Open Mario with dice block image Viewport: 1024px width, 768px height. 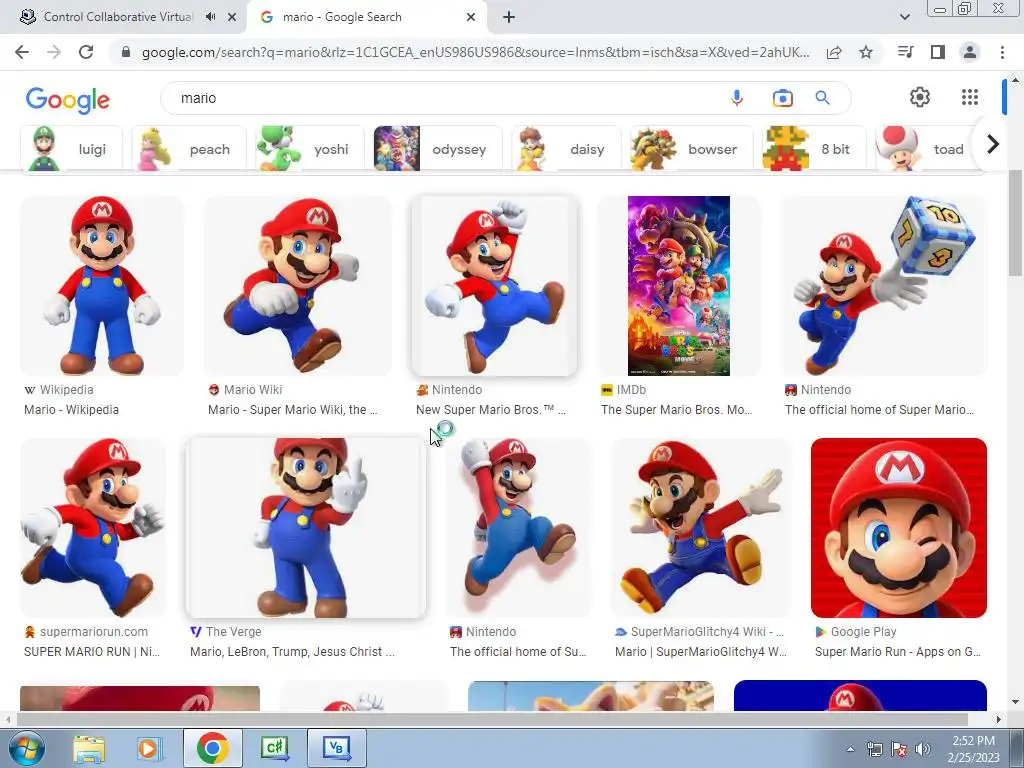point(884,286)
